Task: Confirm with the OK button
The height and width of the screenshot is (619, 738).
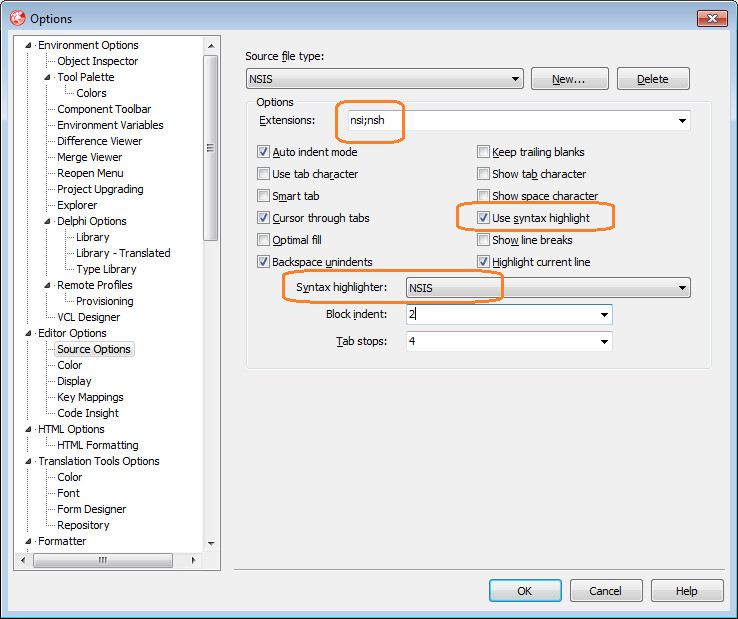Action: point(525,591)
